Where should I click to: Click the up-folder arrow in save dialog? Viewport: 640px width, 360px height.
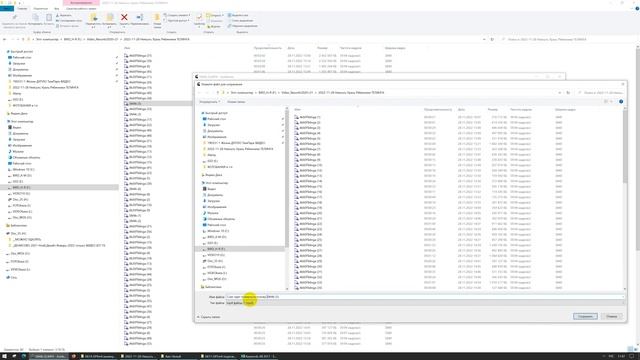218,93
